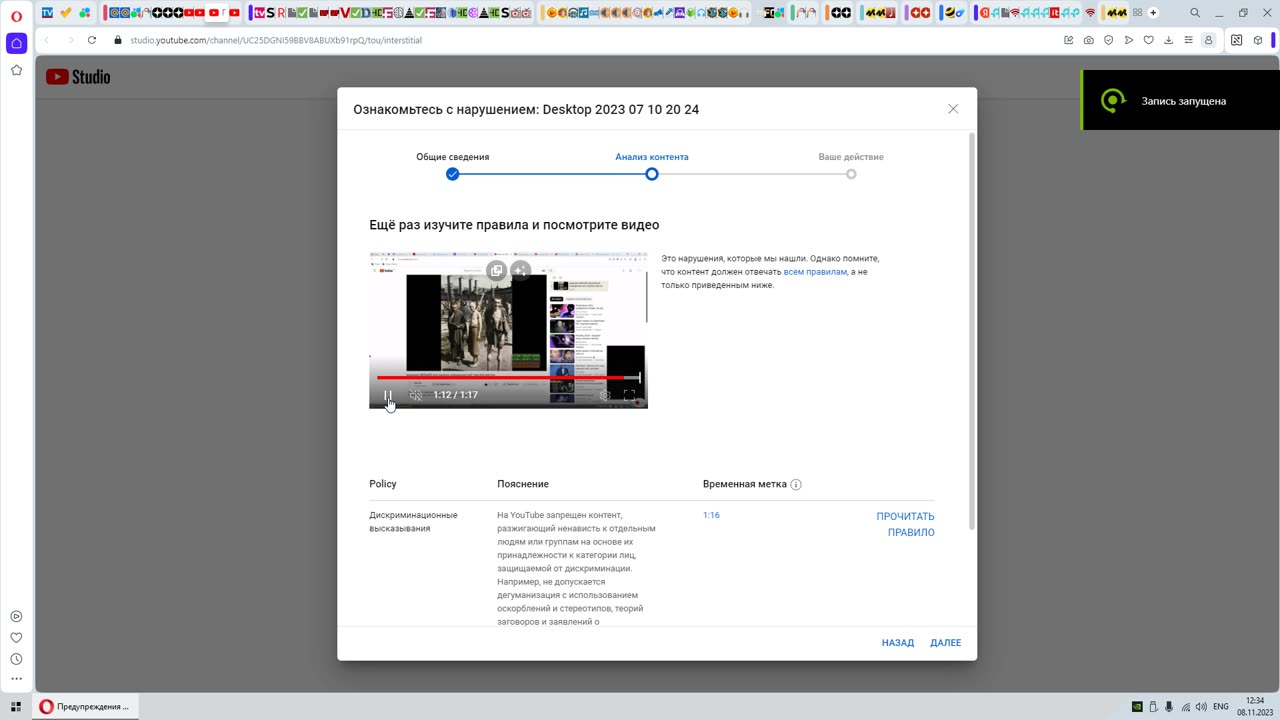This screenshot has width=1280, height=720.
Task: Add page to bookmarks with heart icon
Action: coord(1149,40)
